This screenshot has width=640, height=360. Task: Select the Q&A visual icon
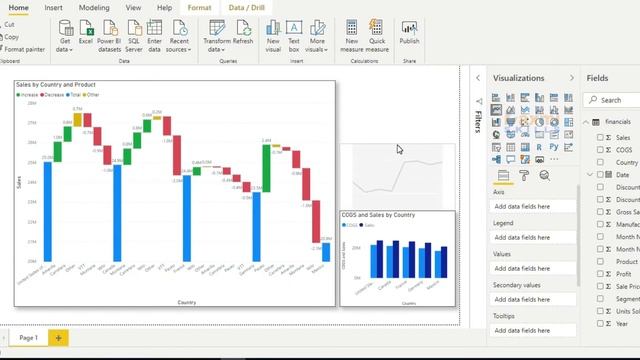pyautogui.click(x=511, y=160)
